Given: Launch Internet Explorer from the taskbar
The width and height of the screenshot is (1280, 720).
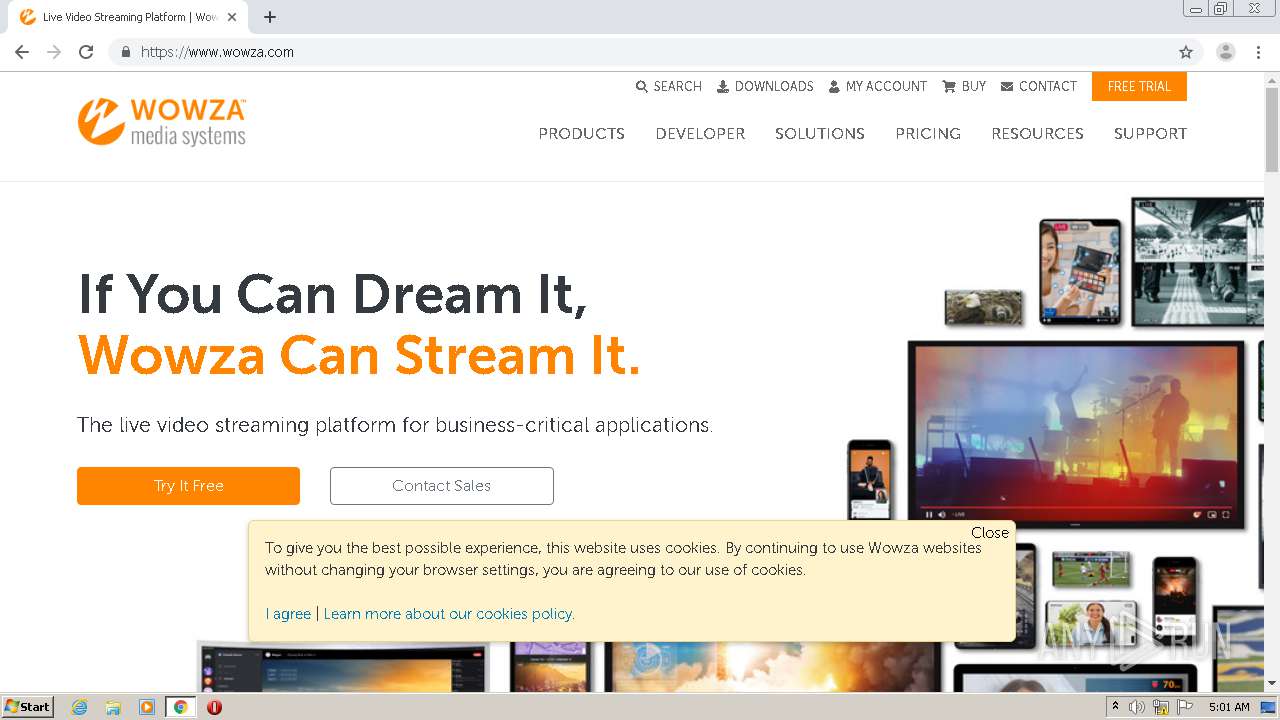Looking at the screenshot, I should (x=79, y=707).
